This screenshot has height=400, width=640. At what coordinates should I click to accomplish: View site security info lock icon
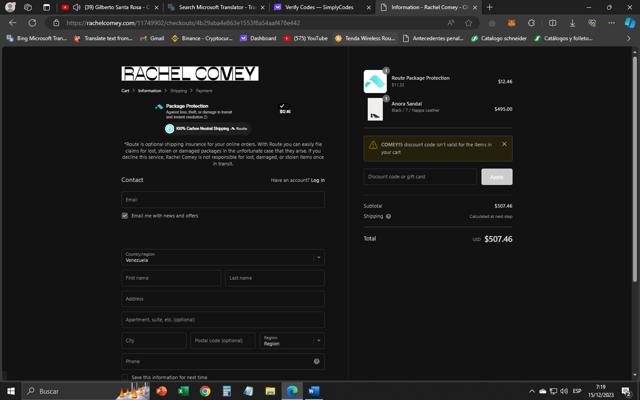[56, 23]
